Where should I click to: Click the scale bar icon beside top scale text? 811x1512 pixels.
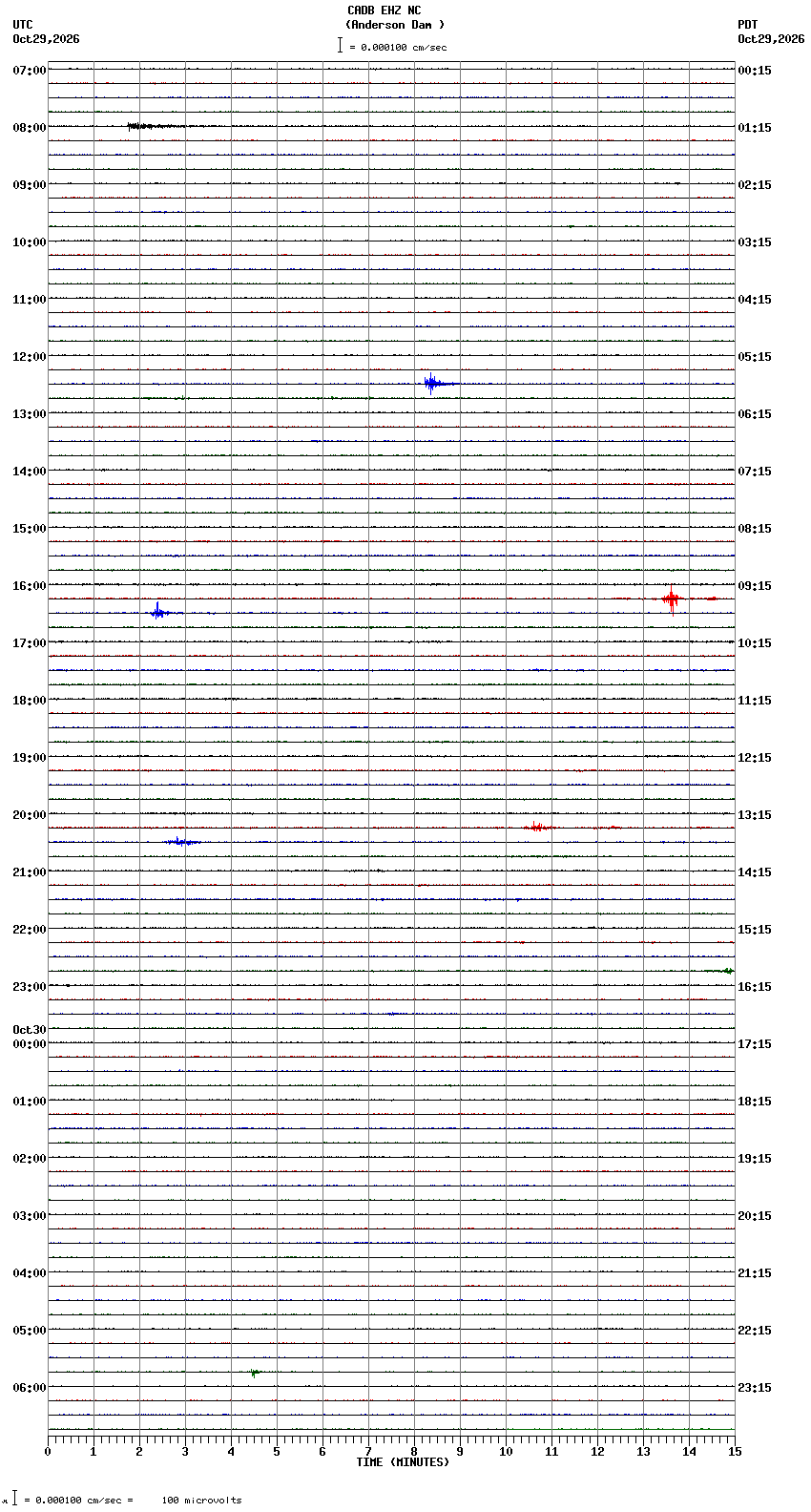(340, 45)
